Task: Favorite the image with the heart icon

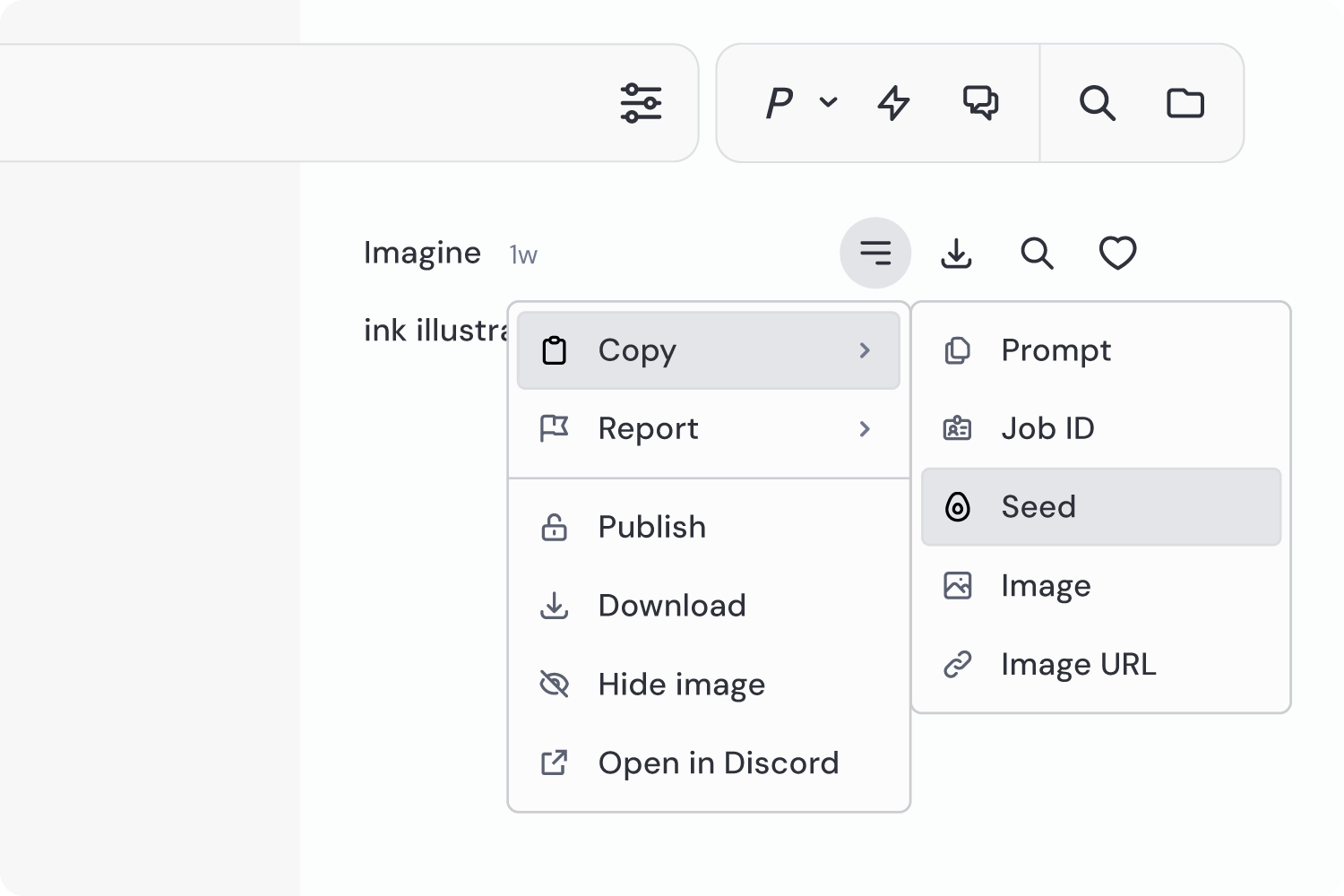Action: (x=1117, y=253)
